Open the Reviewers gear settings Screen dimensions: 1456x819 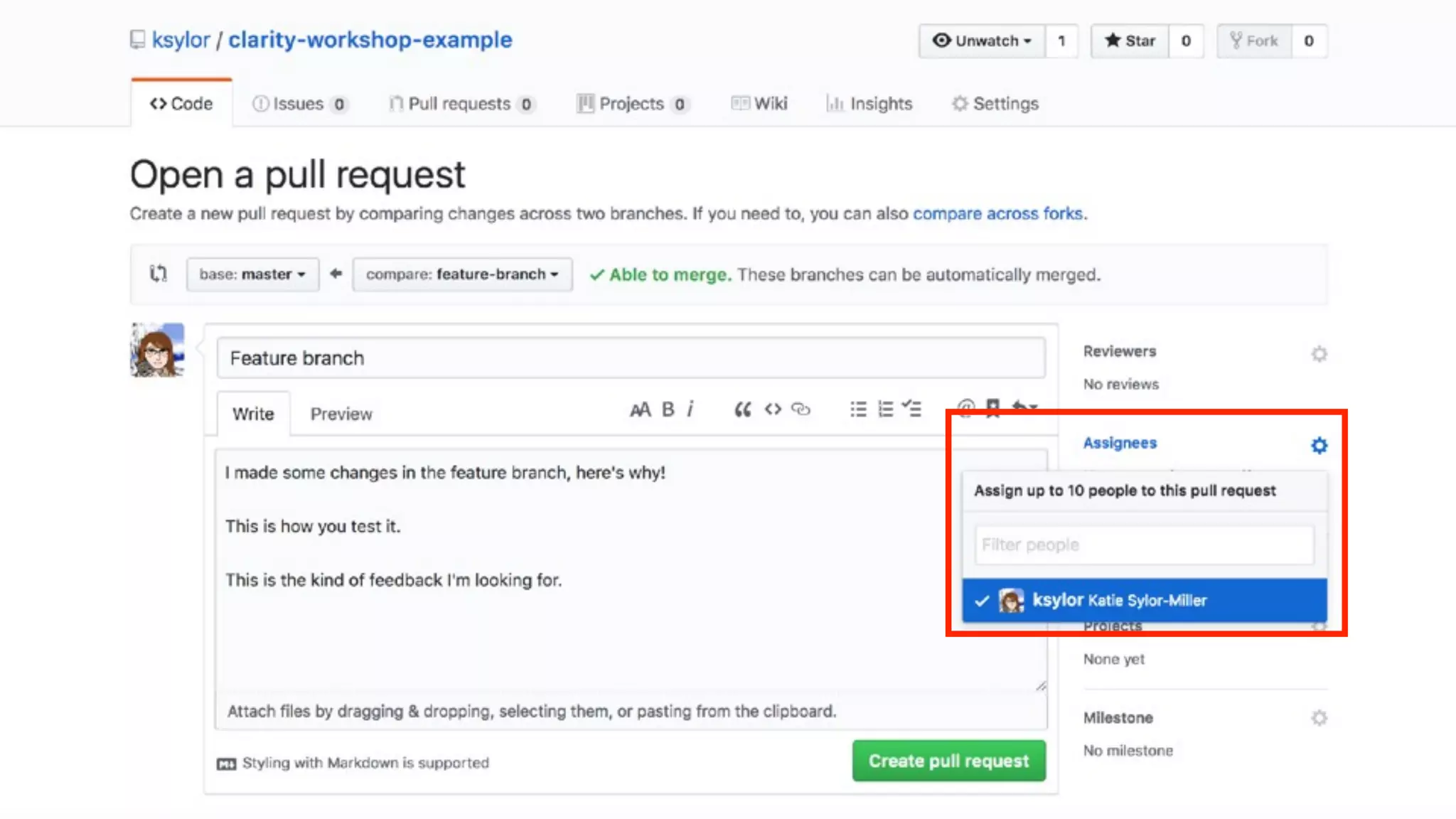[1319, 354]
